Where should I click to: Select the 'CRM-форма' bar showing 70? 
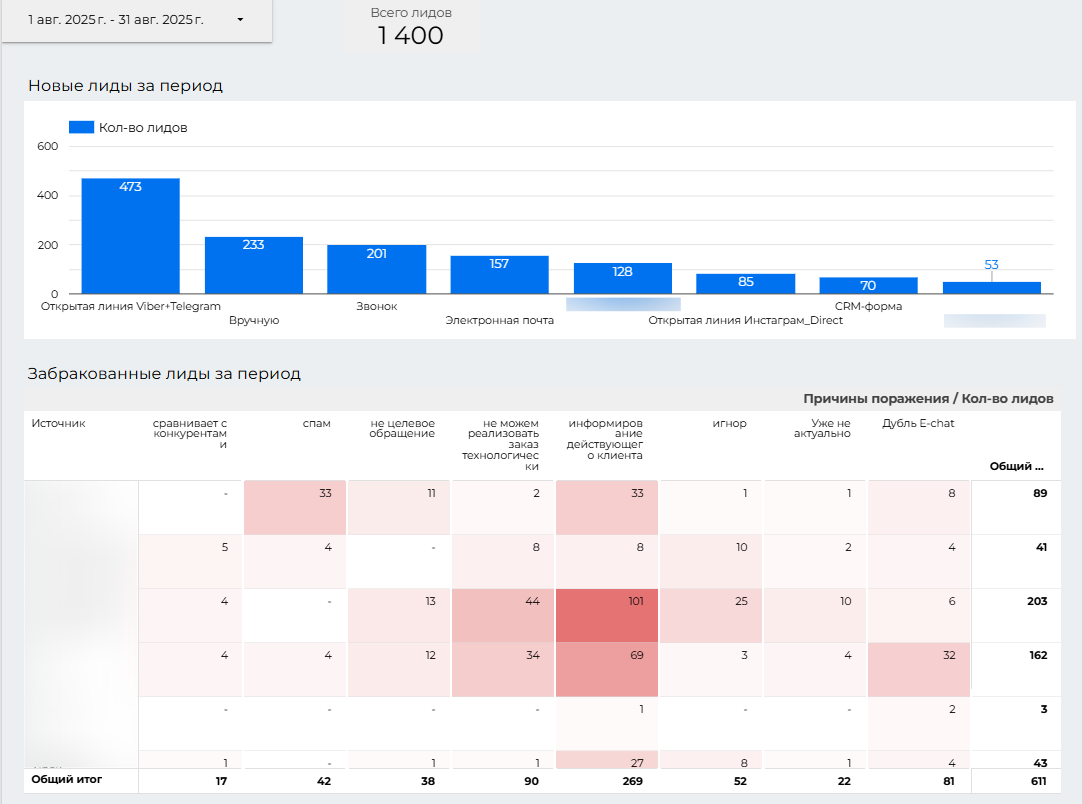click(868, 285)
